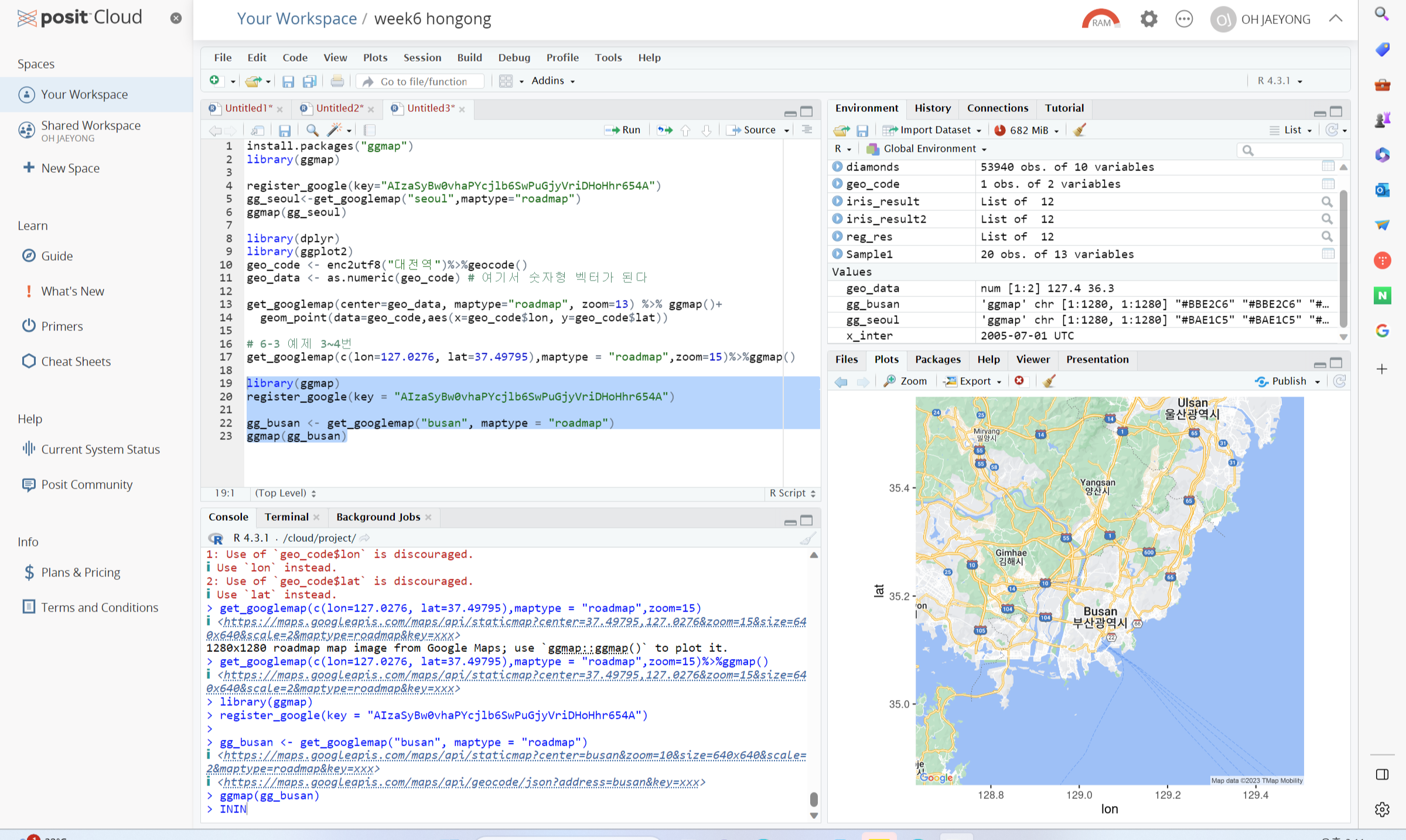Expand the diamonds data frame entry

(837, 167)
